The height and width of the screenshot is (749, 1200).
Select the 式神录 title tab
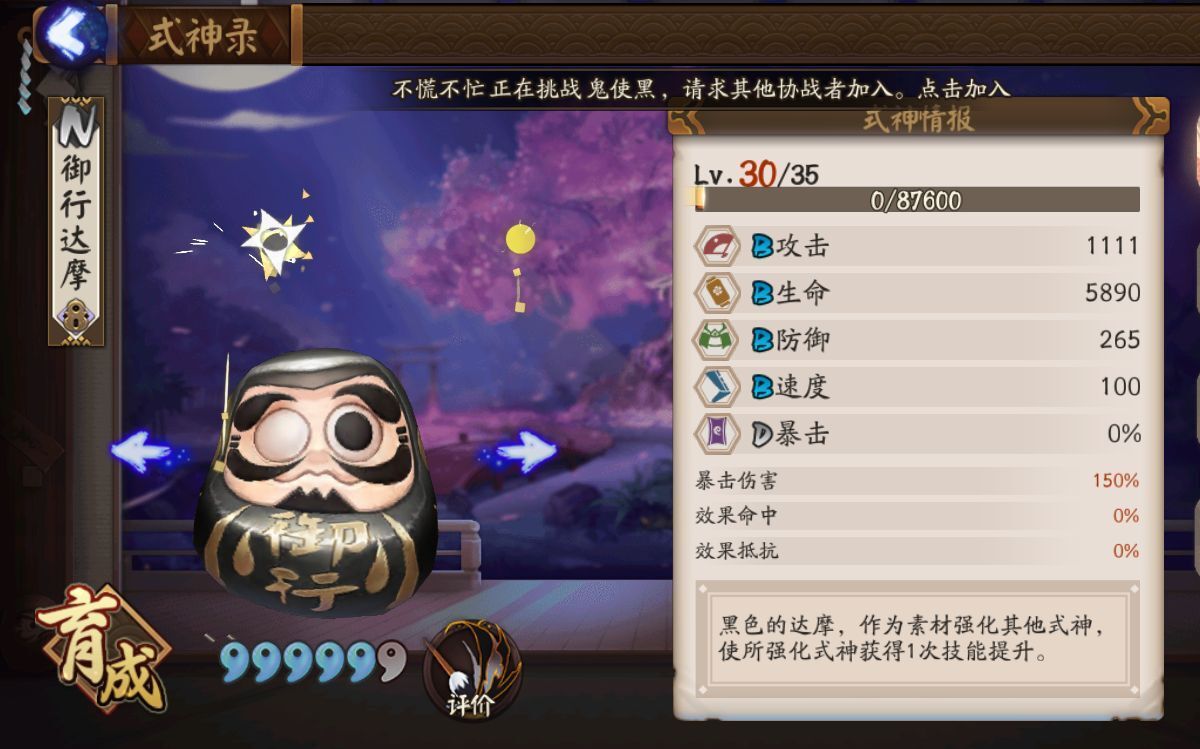204,36
